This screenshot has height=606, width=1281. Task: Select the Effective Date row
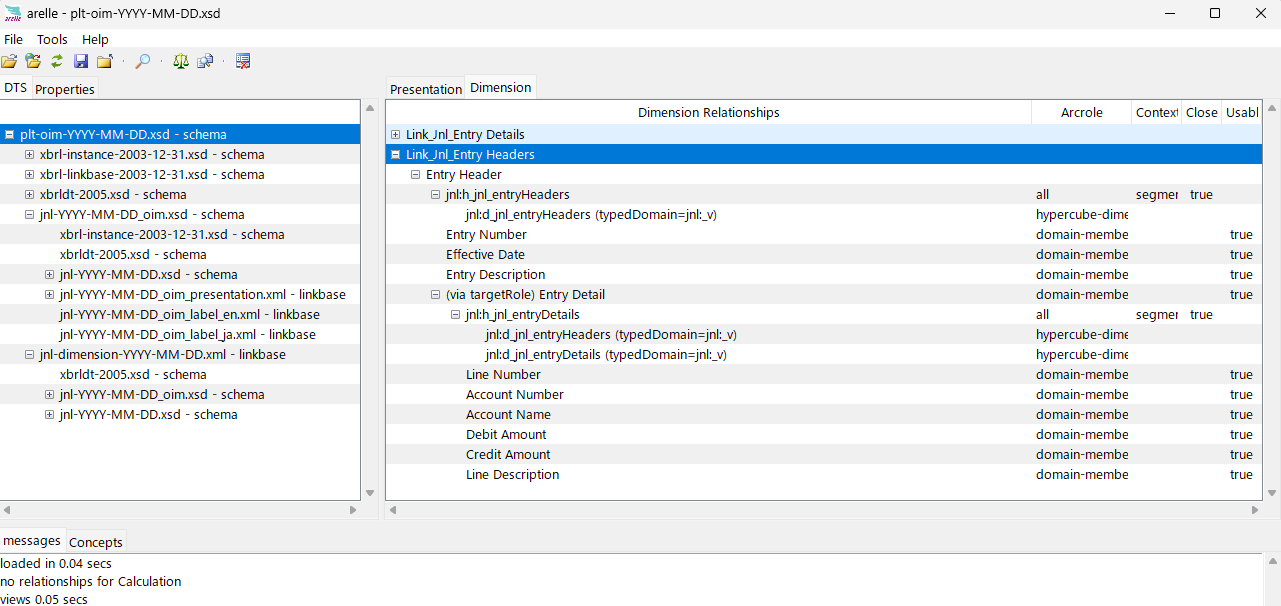(823, 254)
